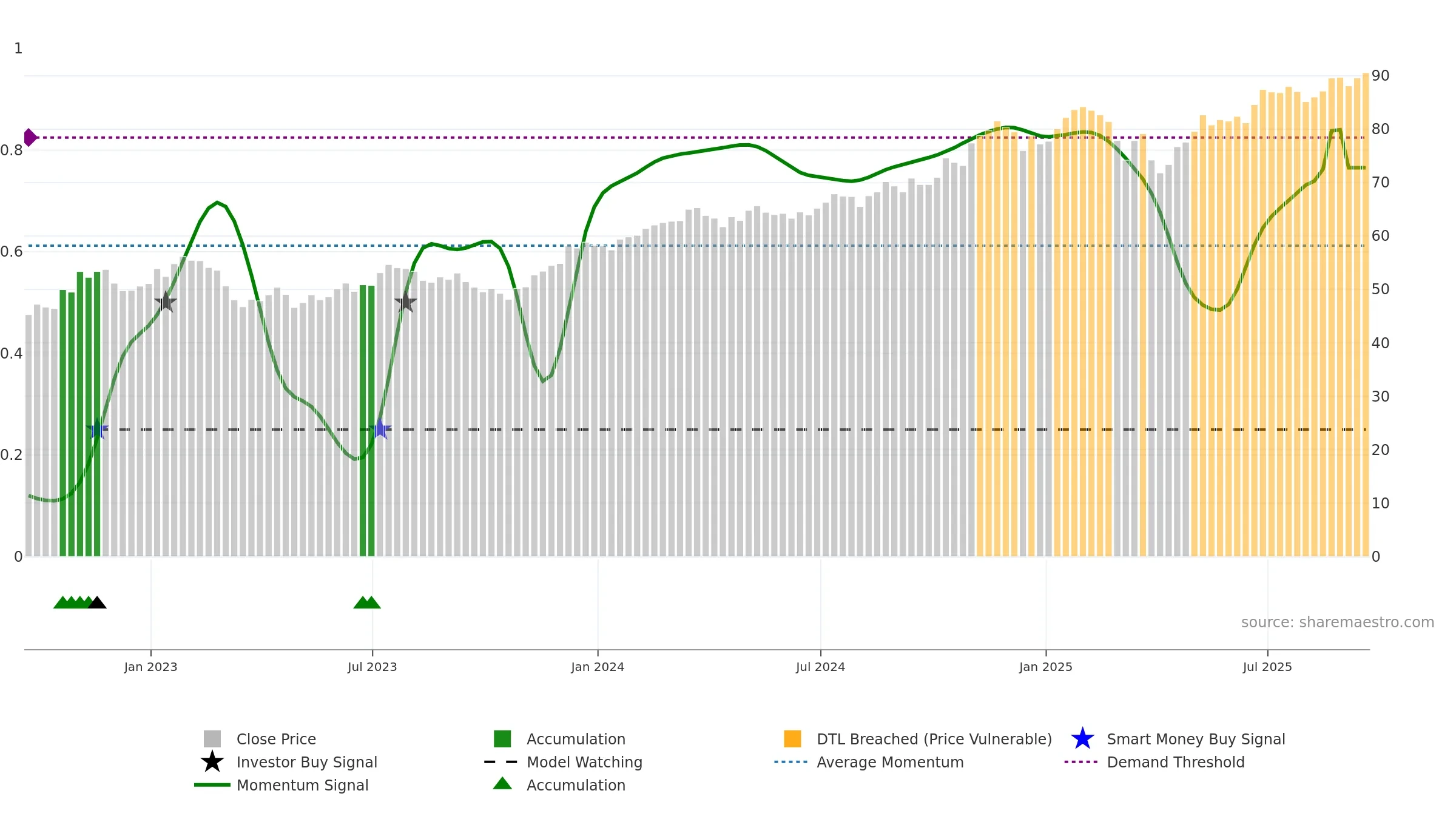This screenshot has width=1456, height=819.
Task: Click the Smart Money star near Jul 2023
Action: coord(380,429)
